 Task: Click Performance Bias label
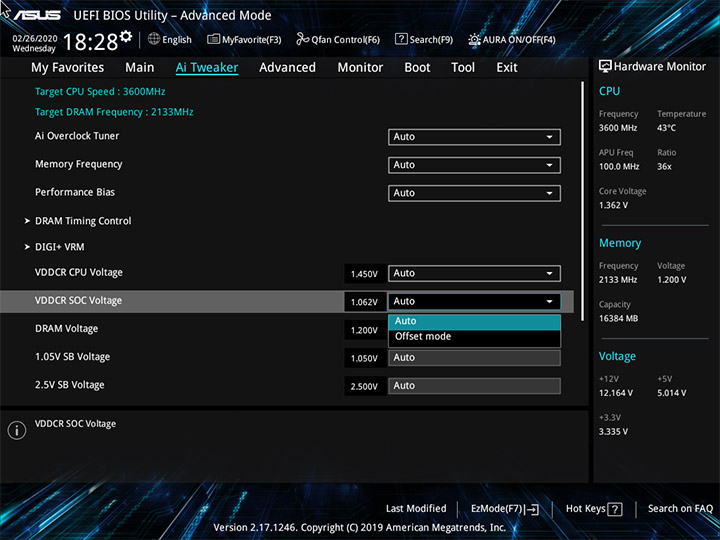click(x=75, y=192)
